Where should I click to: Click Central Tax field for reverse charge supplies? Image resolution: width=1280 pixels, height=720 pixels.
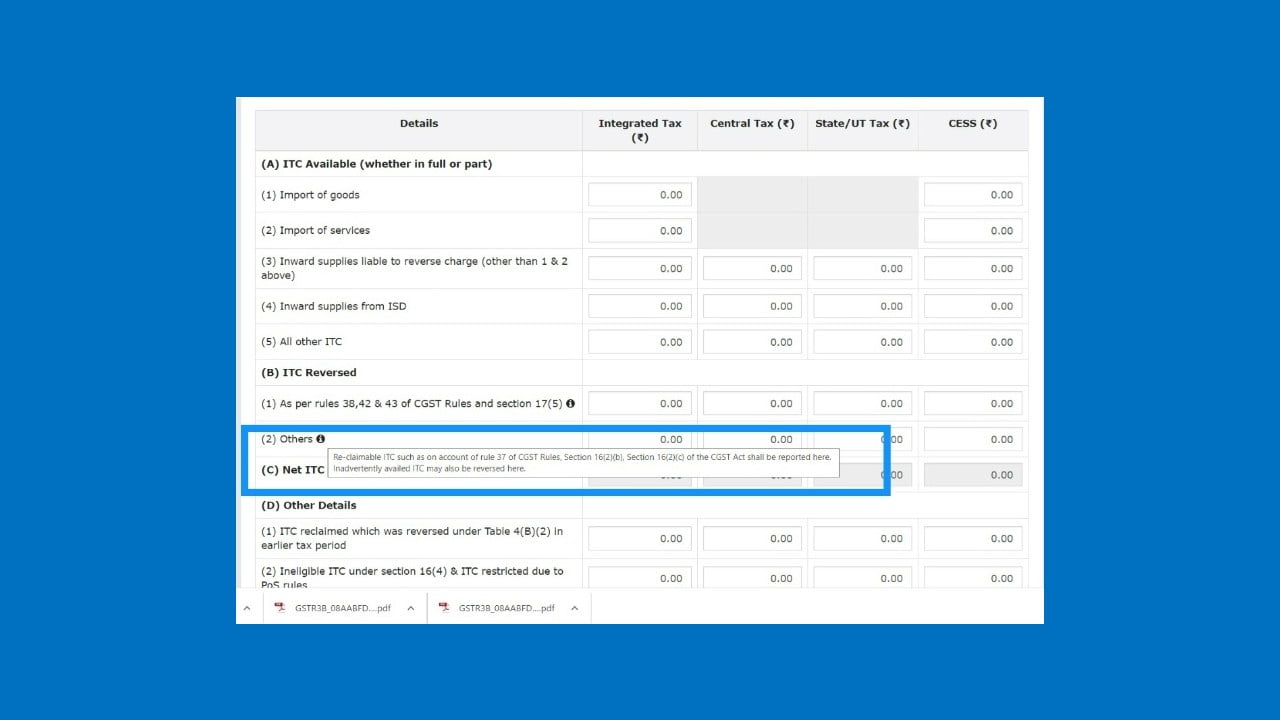[752, 268]
